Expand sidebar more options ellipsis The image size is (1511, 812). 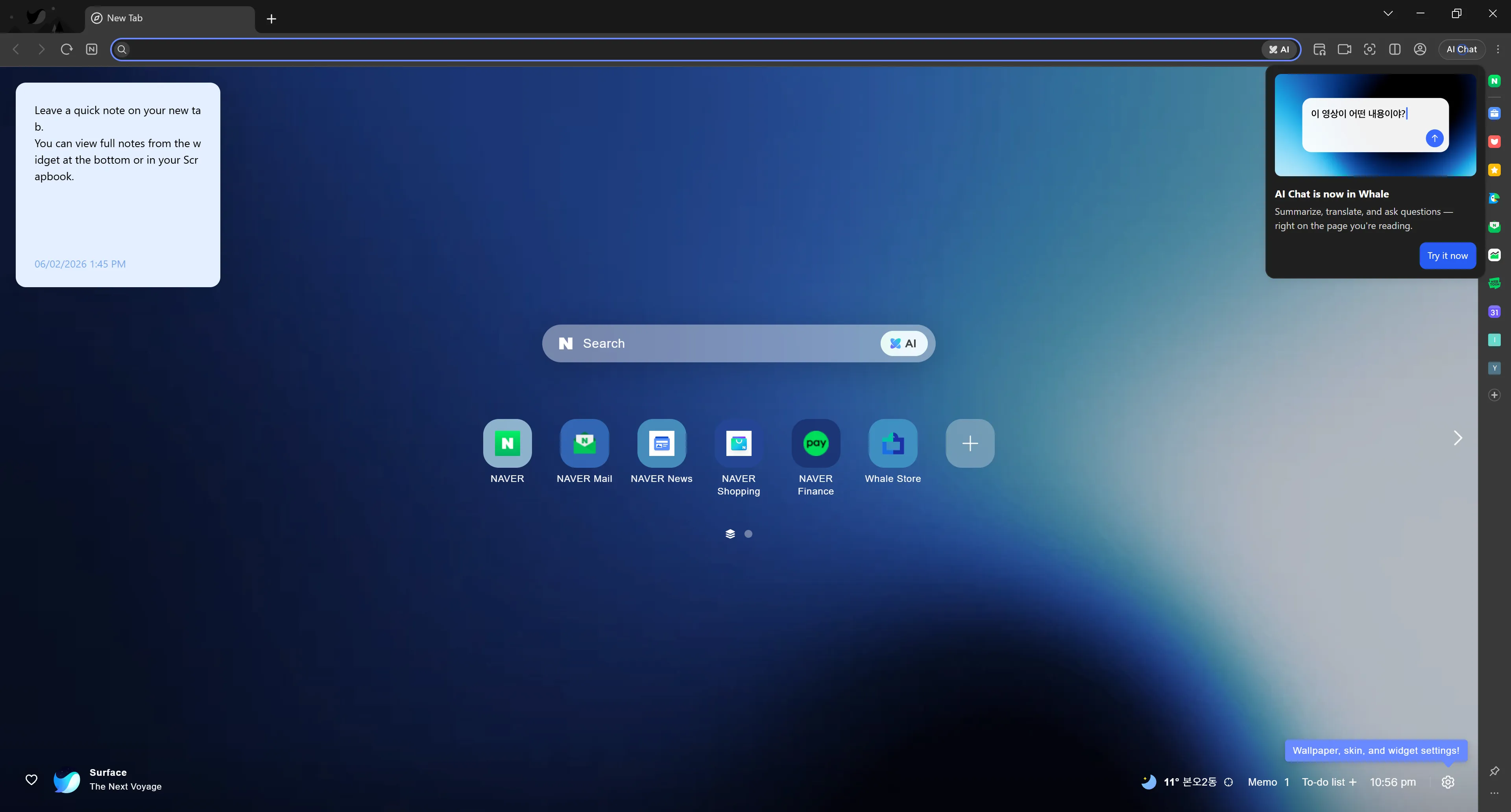tap(1494, 793)
